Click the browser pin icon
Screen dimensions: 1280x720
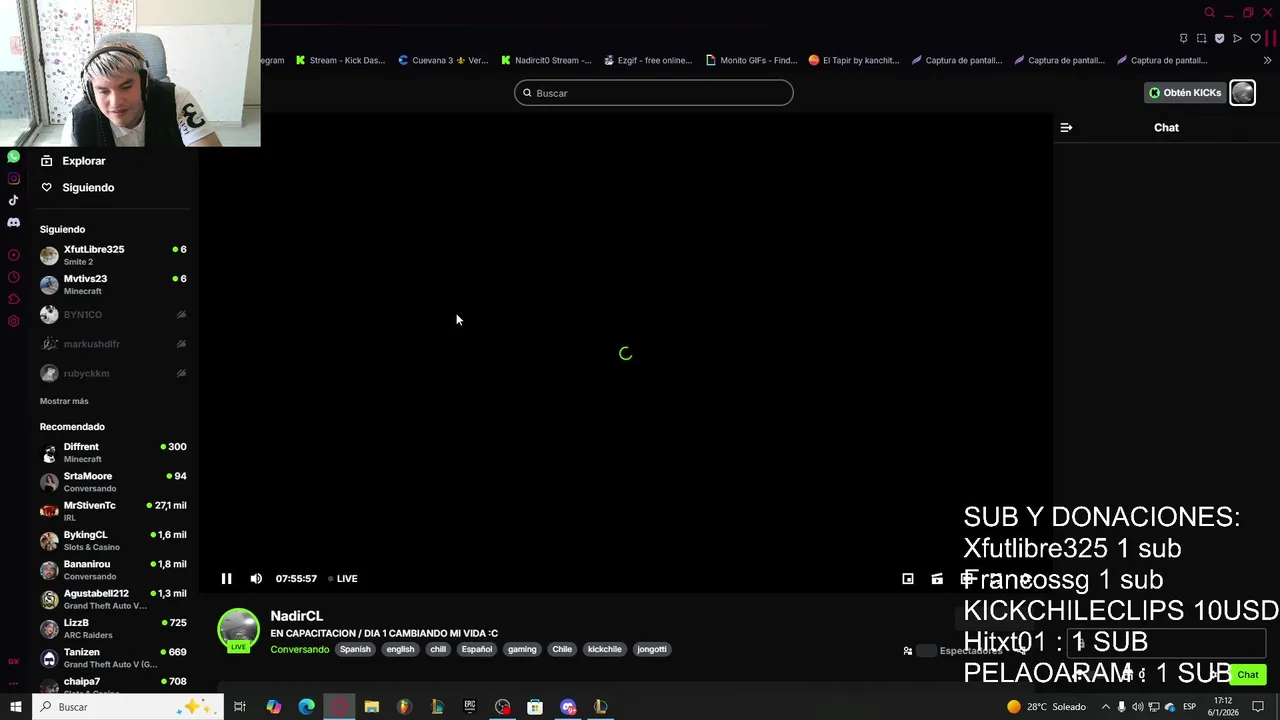click(1183, 39)
